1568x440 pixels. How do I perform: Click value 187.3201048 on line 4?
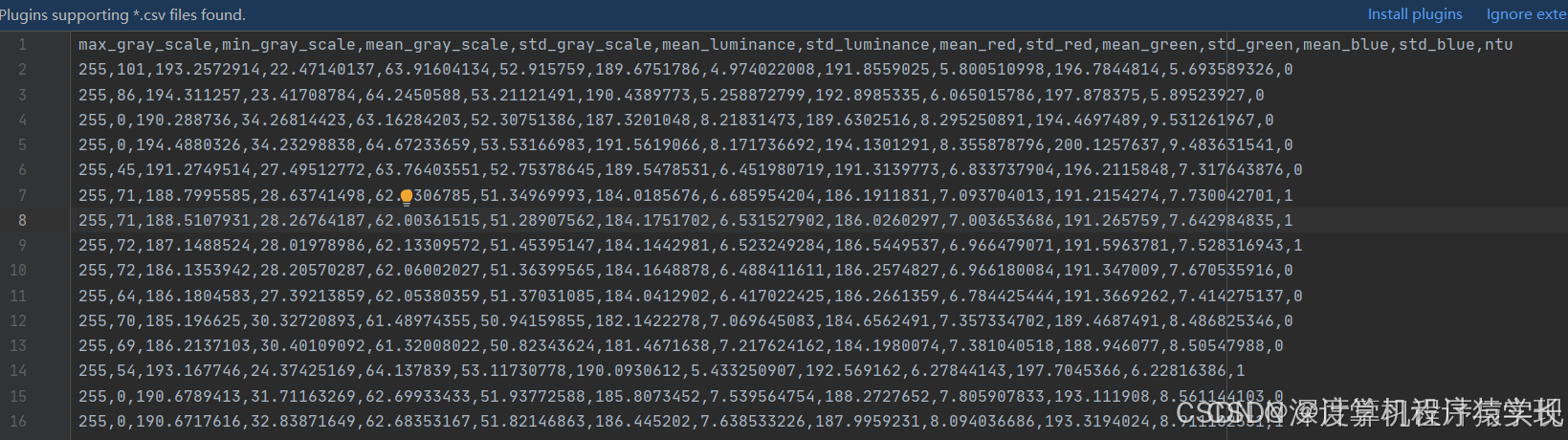pyautogui.click(x=638, y=120)
